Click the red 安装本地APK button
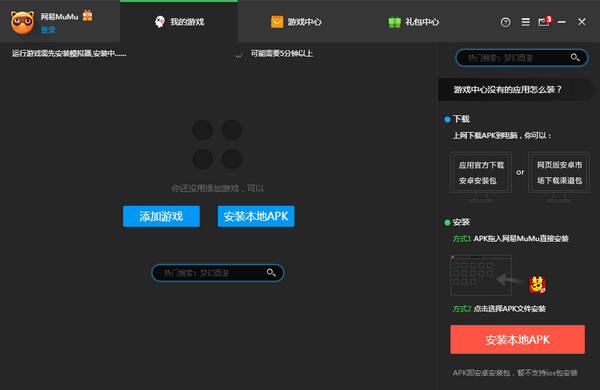This screenshot has width=600, height=390. [517, 339]
